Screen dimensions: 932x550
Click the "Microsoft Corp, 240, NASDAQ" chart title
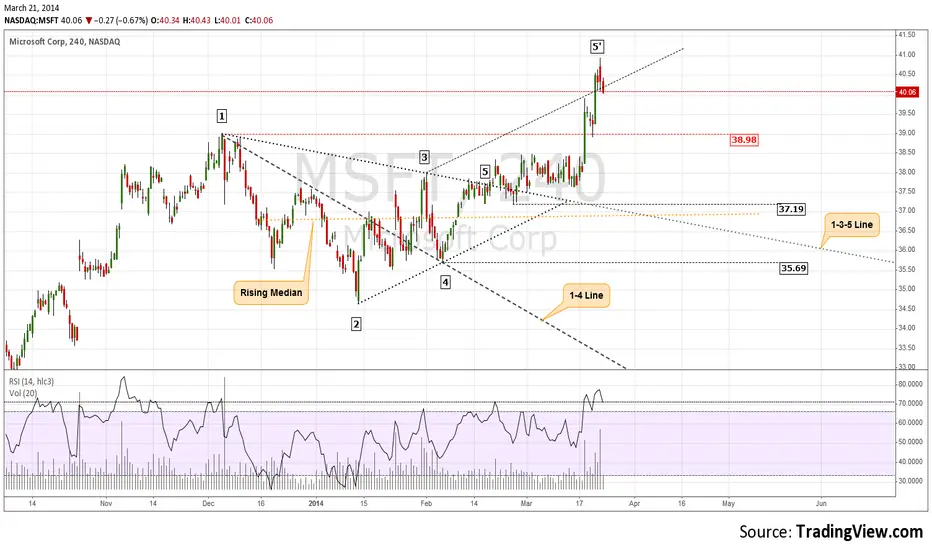click(65, 42)
